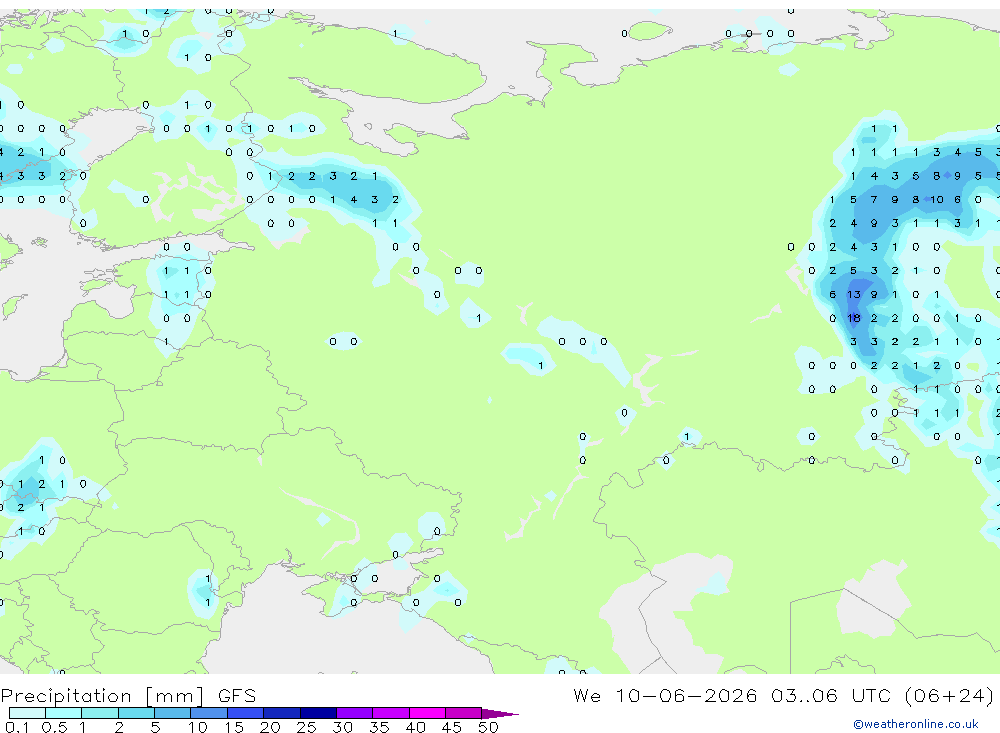Viewport: 1000px width, 733px height.
Task: Click the 'GFS' model label
Action: (237, 695)
